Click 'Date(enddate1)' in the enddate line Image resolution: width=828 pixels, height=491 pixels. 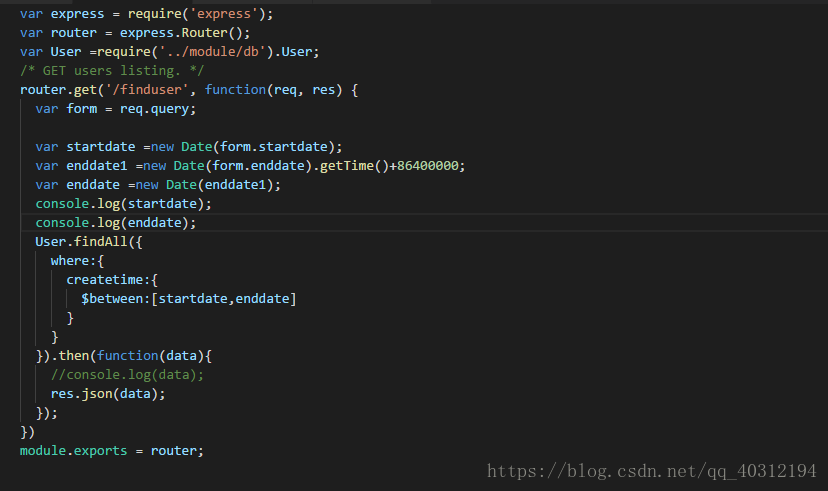click(220, 185)
